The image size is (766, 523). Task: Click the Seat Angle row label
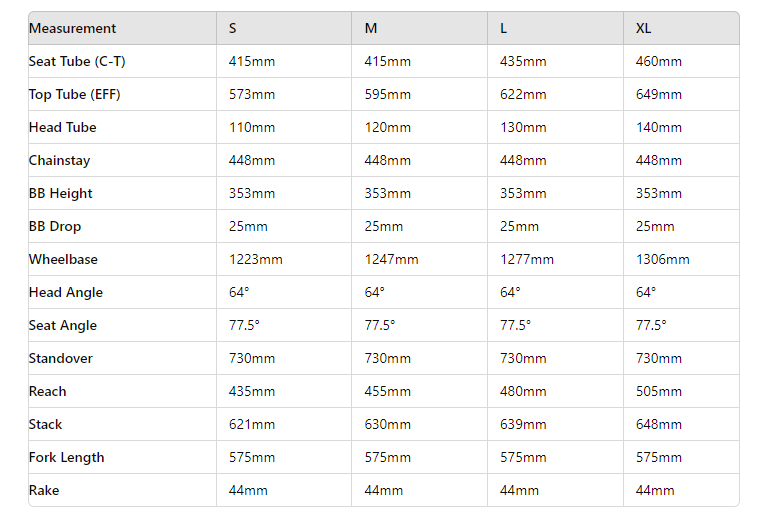pyautogui.click(x=63, y=325)
